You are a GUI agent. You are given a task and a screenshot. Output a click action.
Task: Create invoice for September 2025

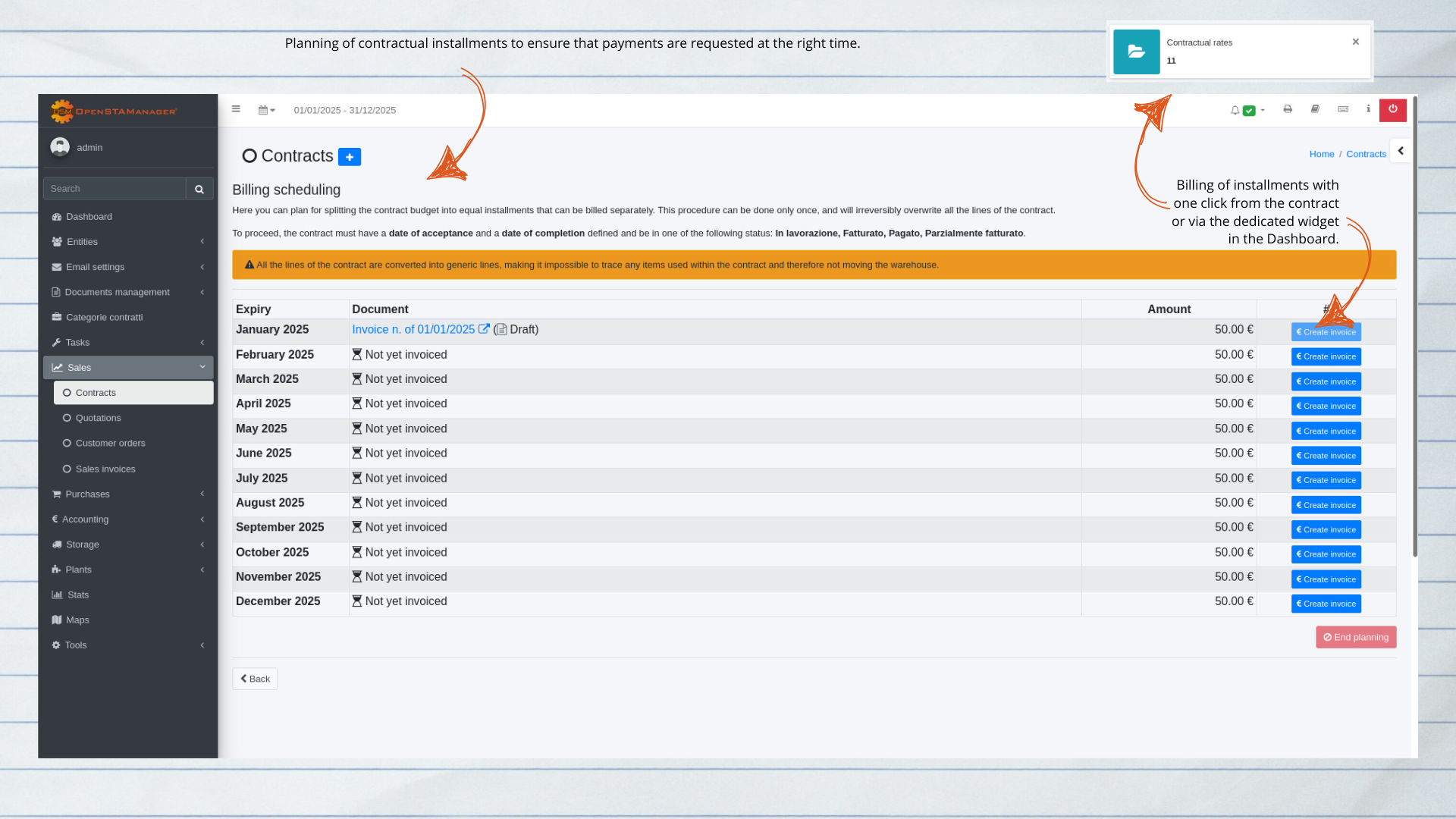[x=1326, y=530]
